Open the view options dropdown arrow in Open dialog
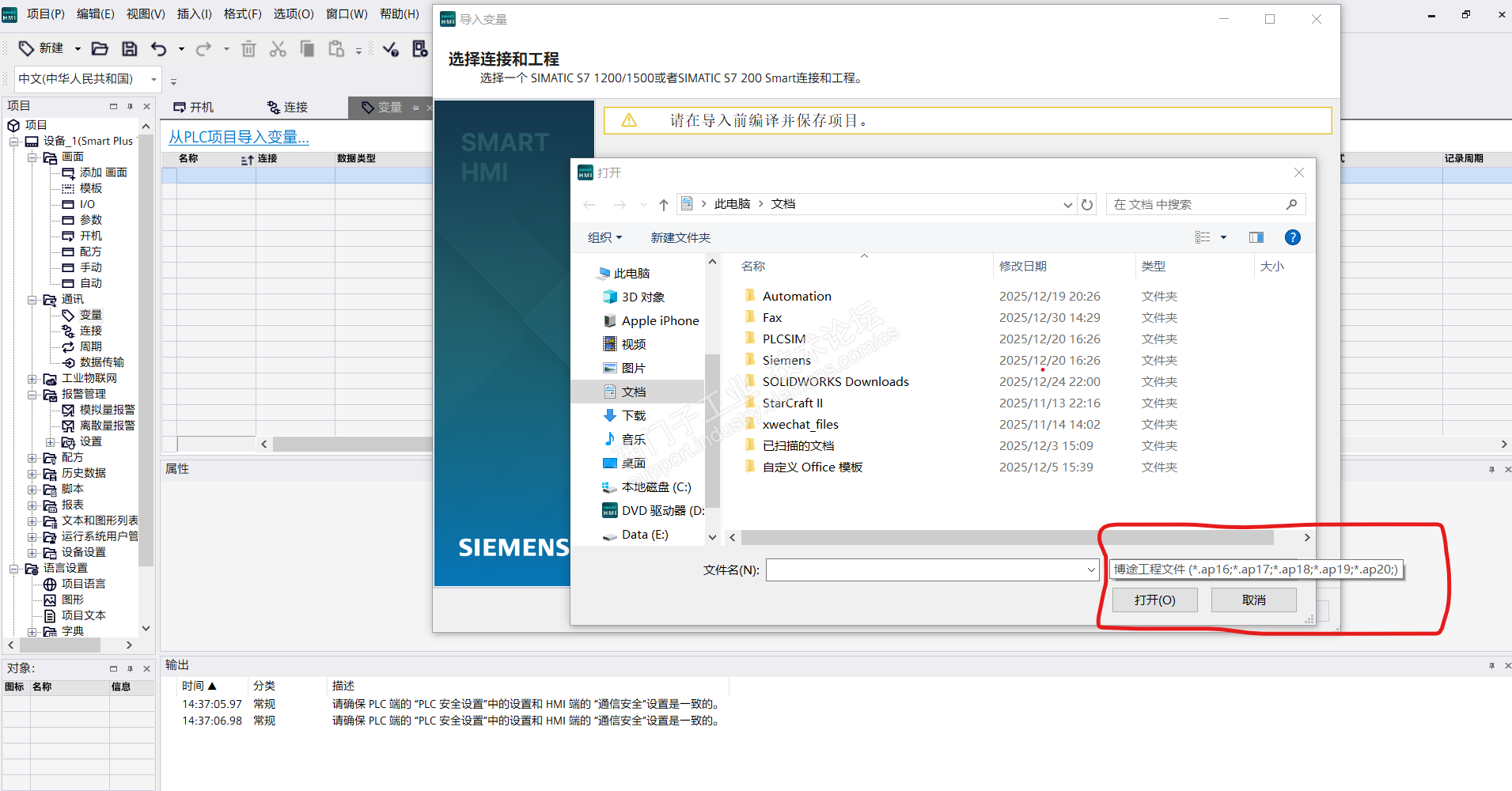 click(x=1223, y=237)
